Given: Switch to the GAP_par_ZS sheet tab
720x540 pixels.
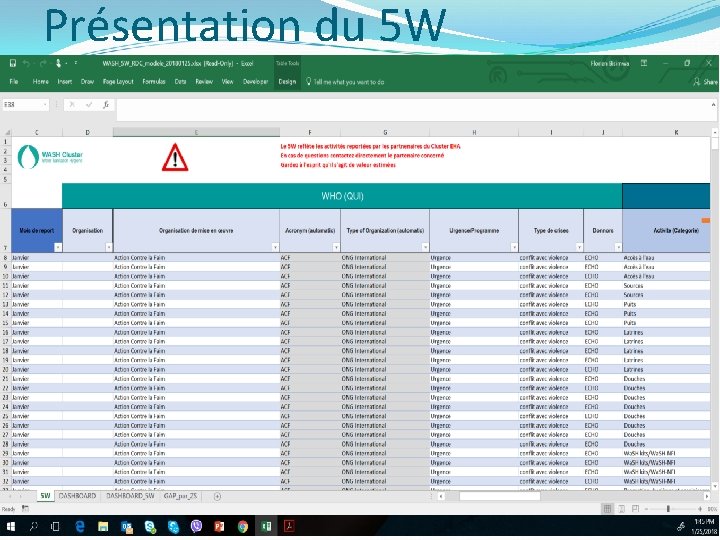Looking at the screenshot, I should point(180,496).
